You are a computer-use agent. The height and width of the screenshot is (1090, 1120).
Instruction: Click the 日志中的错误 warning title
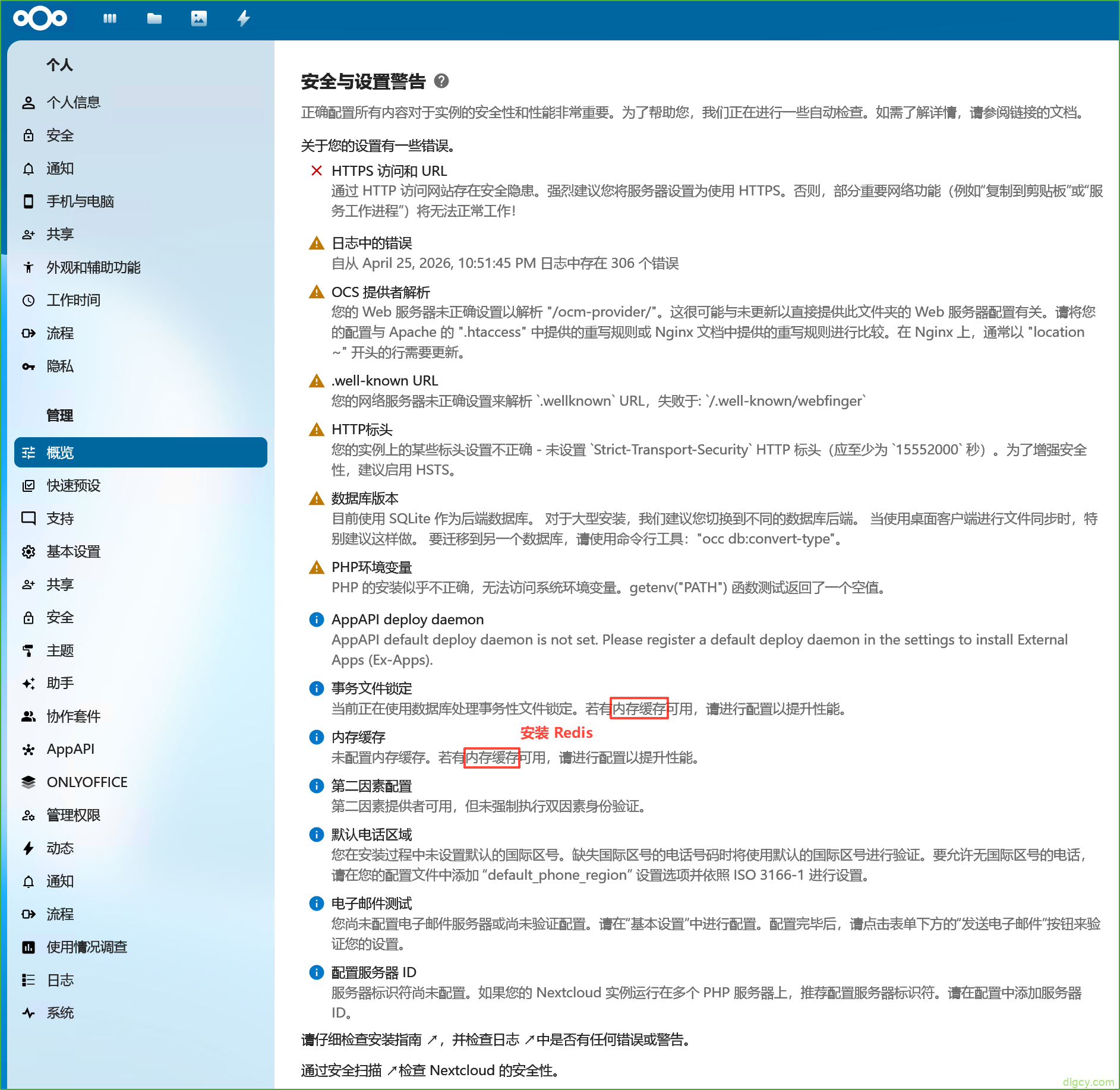click(x=372, y=244)
